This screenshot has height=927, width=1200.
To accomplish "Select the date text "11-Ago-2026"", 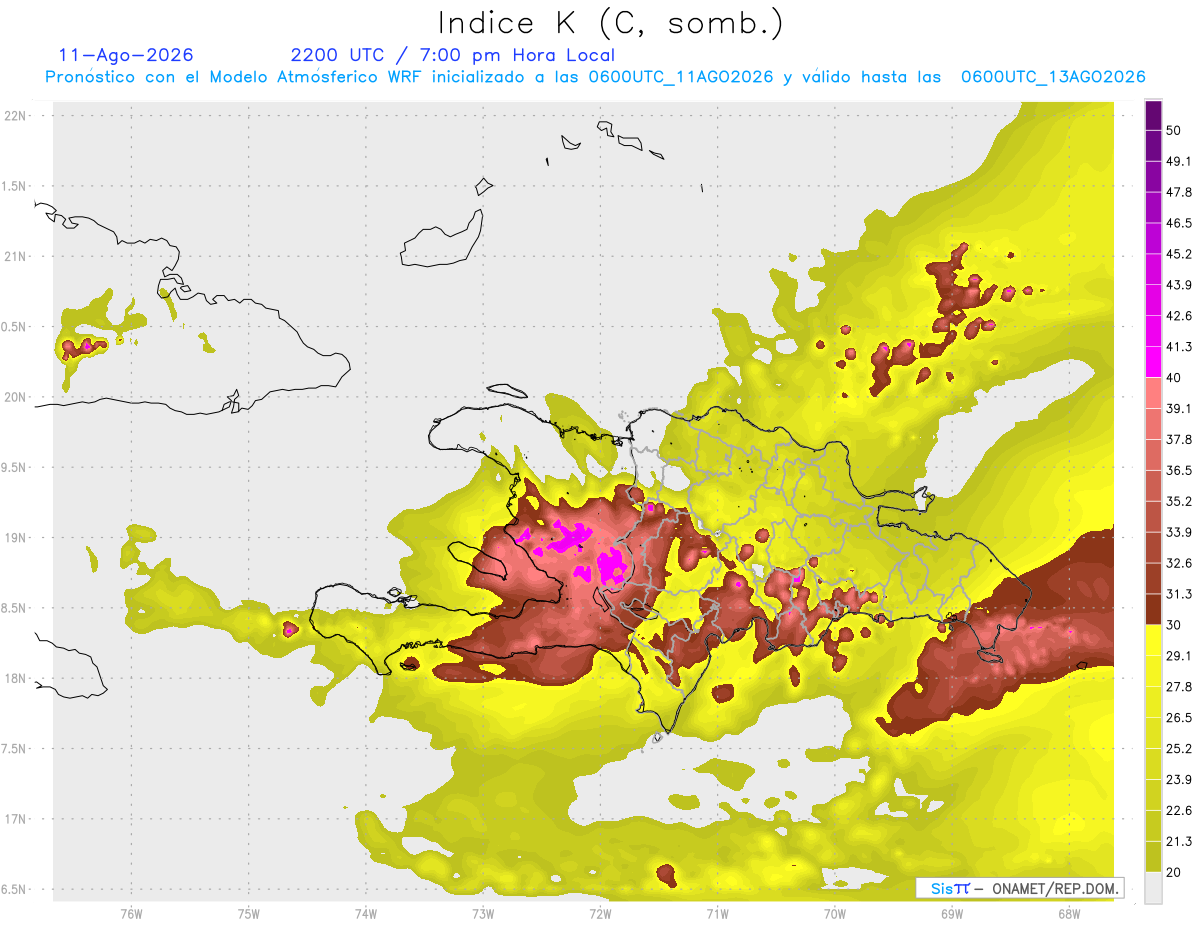I will pyautogui.click(x=126, y=55).
